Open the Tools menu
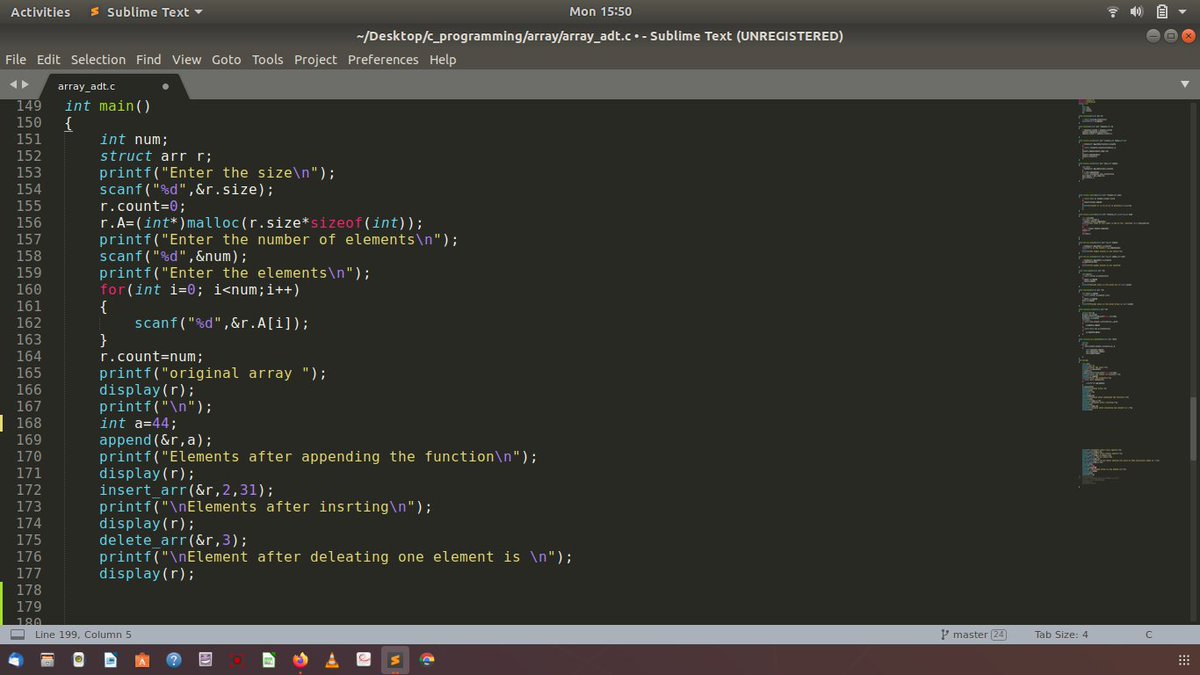The height and width of the screenshot is (675, 1200). pyautogui.click(x=267, y=59)
